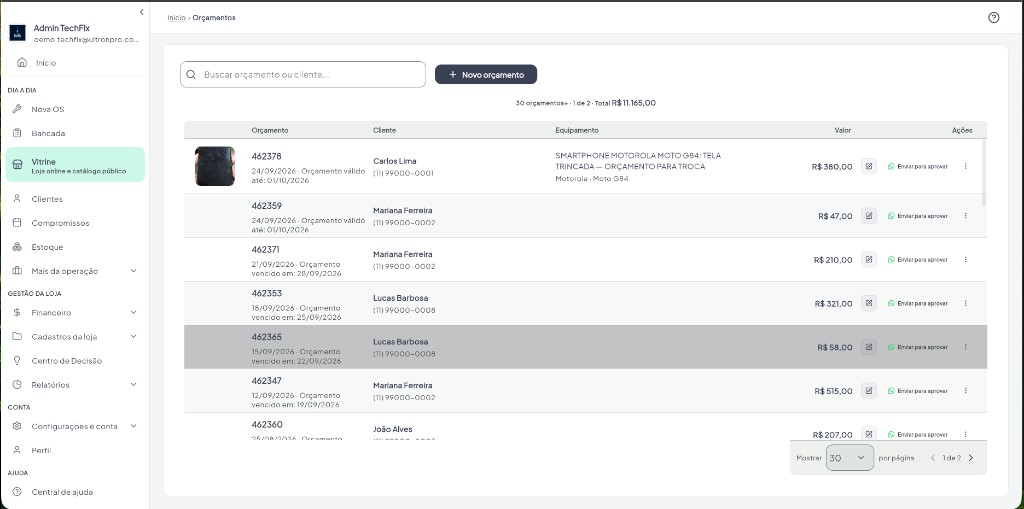Click the Início home icon in sidebar
This screenshot has height=509, width=1024.
pos(22,63)
